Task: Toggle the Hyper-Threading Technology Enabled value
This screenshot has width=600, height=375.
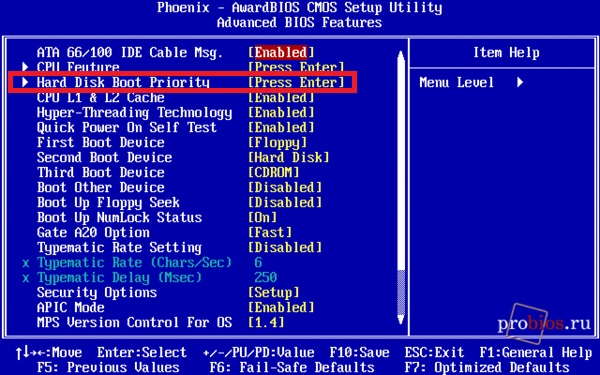Action: 281,112
